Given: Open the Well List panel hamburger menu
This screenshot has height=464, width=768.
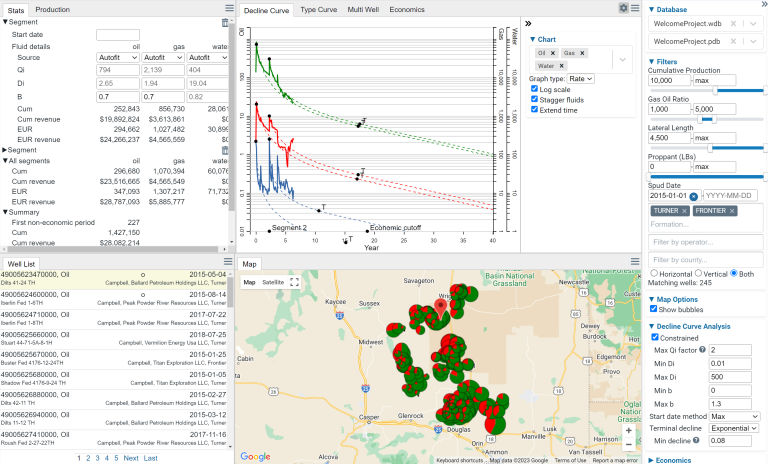Looking at the screenshot, I should click(x=228, y=262).
